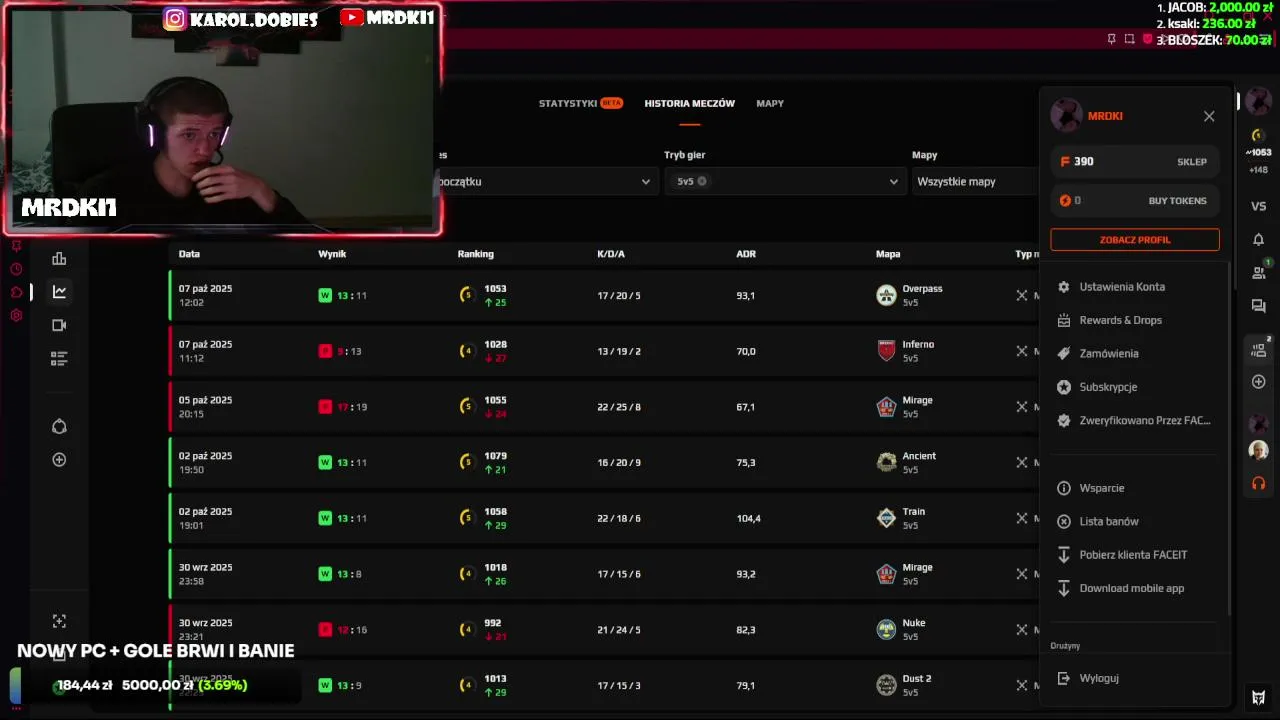Open the leaderboard bar-chart sidebar icon
This screenshot has width=1280, height=720.
pyautogui.click(x=59, y=259)
